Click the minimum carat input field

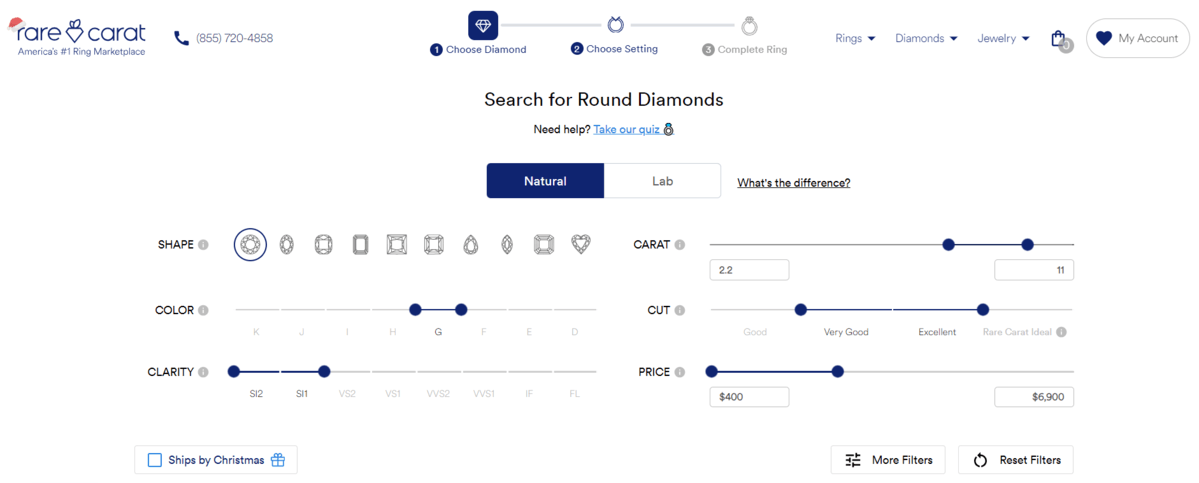click(x=749, y=270)
